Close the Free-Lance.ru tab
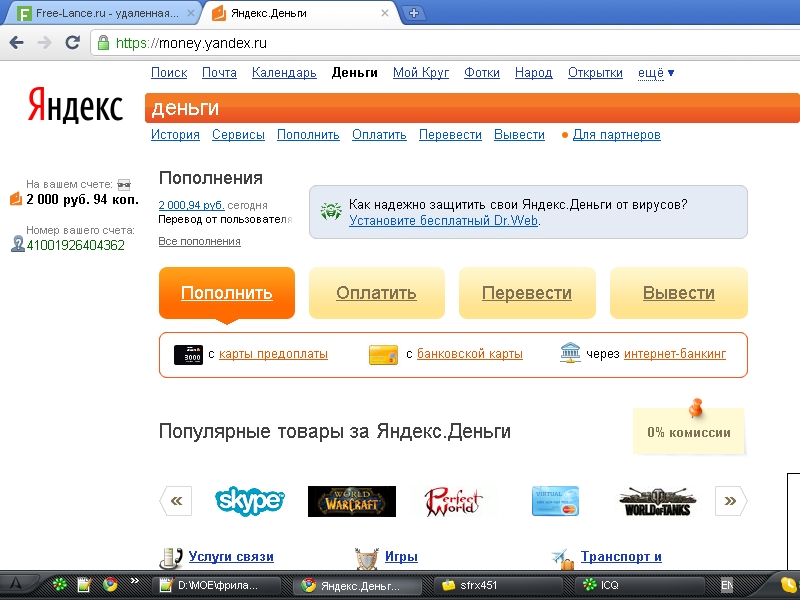800x600 pixels. [191, 13]
